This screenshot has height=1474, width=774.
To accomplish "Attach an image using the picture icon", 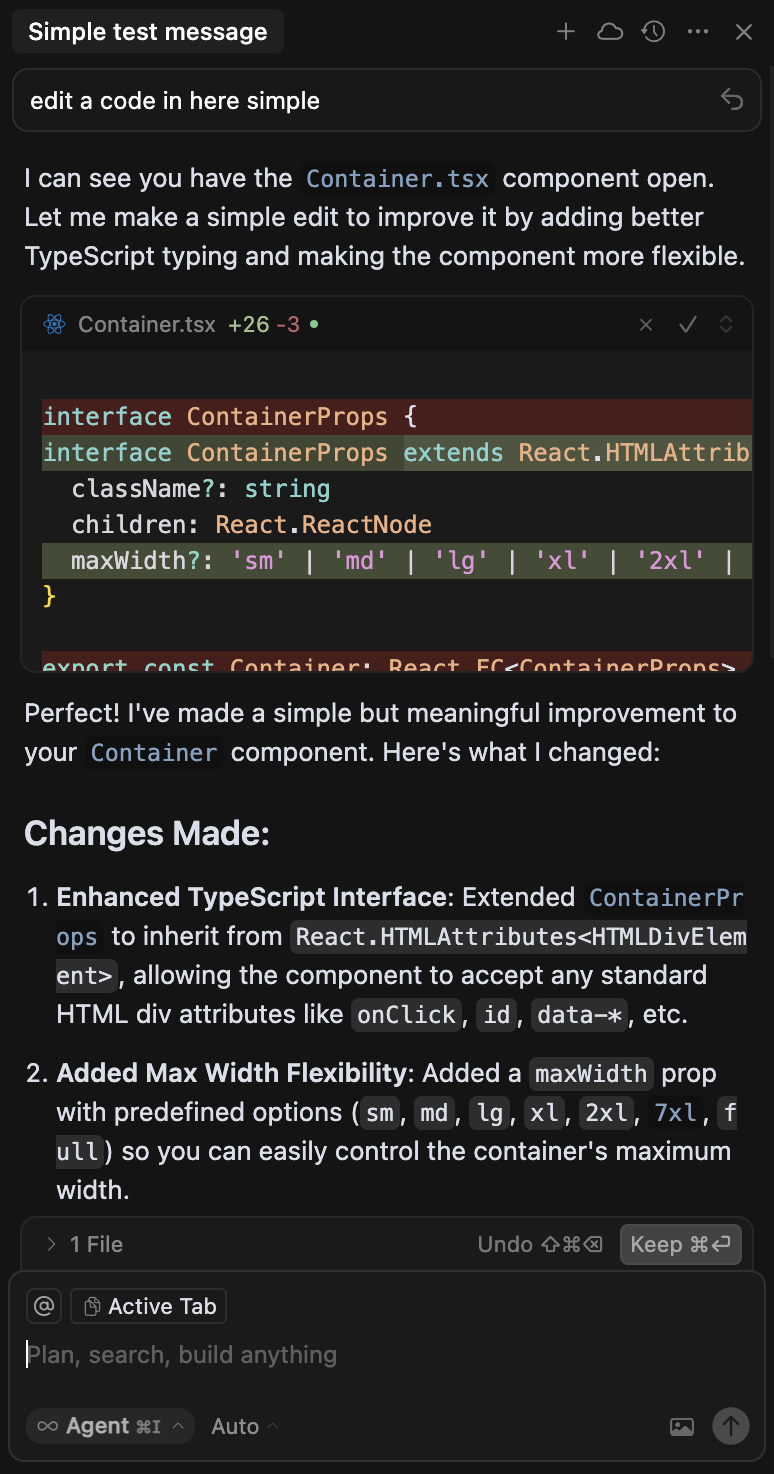I will pos(682,1427).
